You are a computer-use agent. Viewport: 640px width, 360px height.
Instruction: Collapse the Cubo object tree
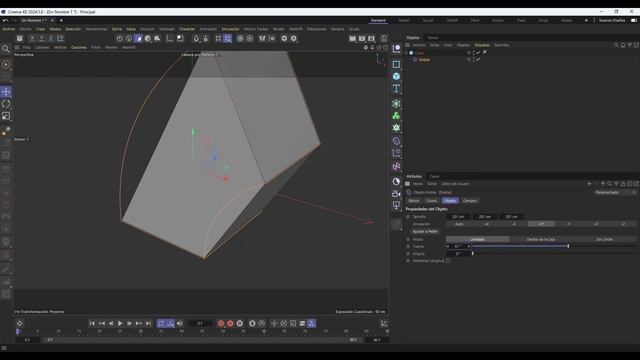tap(407, 53)
